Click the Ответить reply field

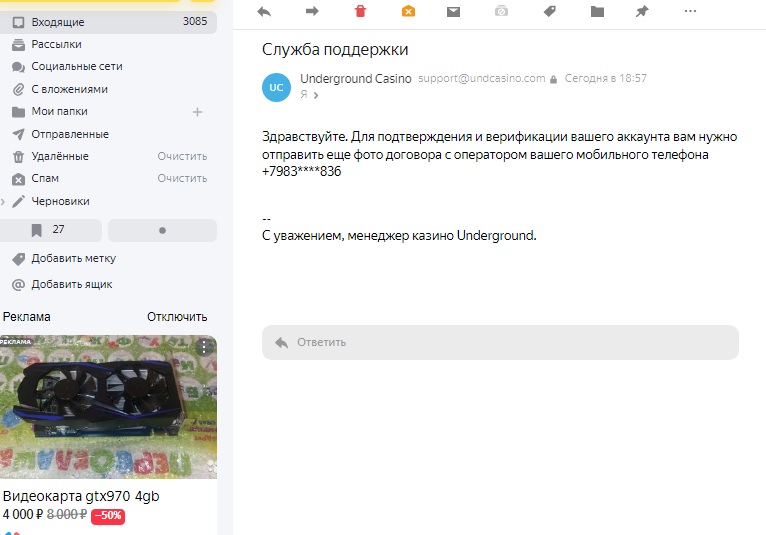click(500, 342)
